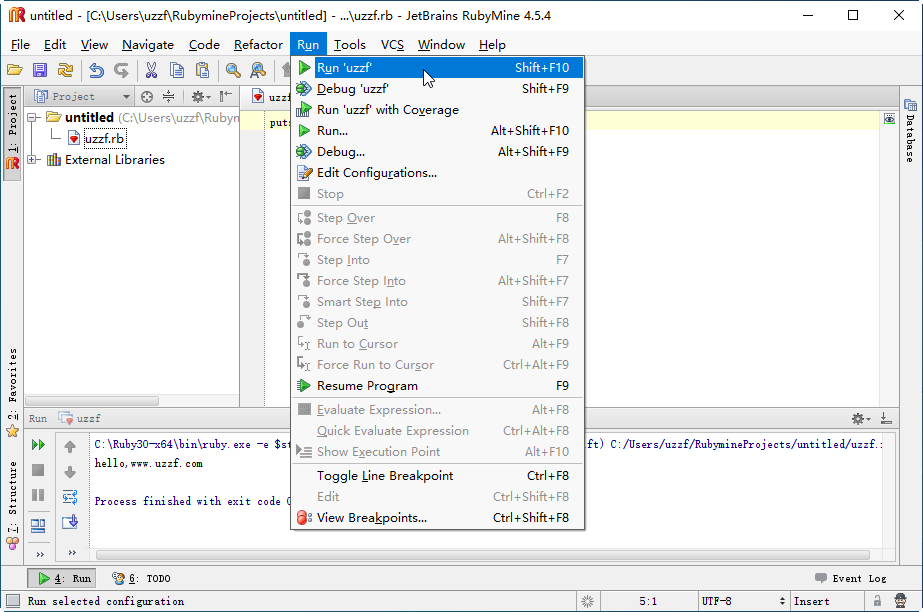Choose View Breakpoints... menu entry
Viewport: 923px width, 612px height.
[437, 517]
